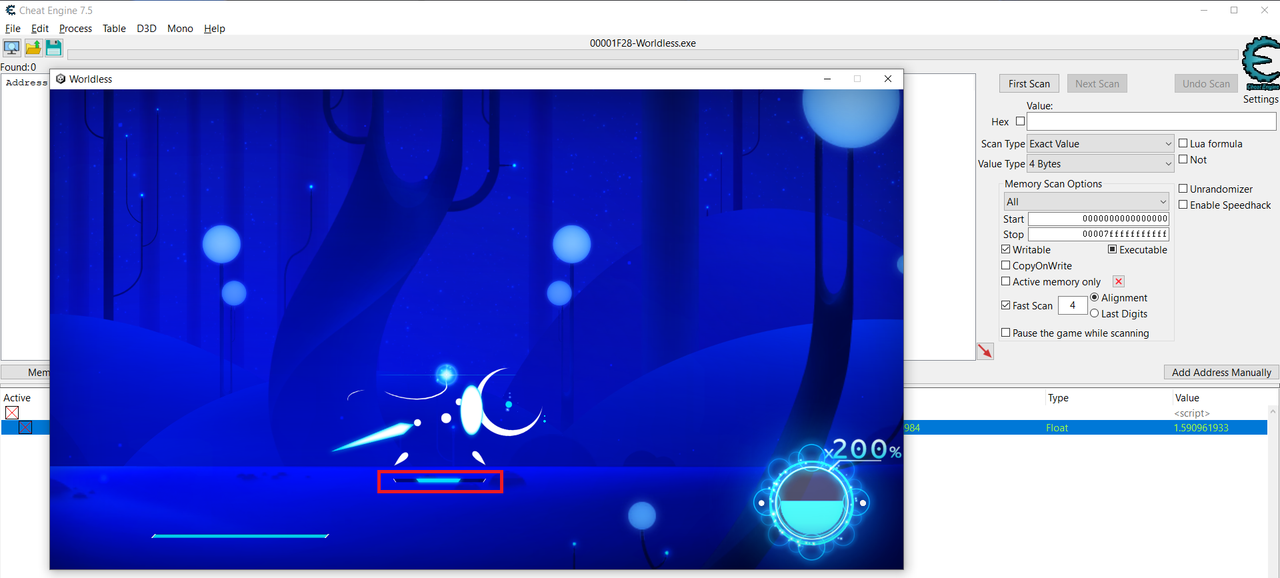The width and height of the screenshot is (1280, 578).
Task: Toggle the Active box of the Float row
Action: tap(25, 428)
